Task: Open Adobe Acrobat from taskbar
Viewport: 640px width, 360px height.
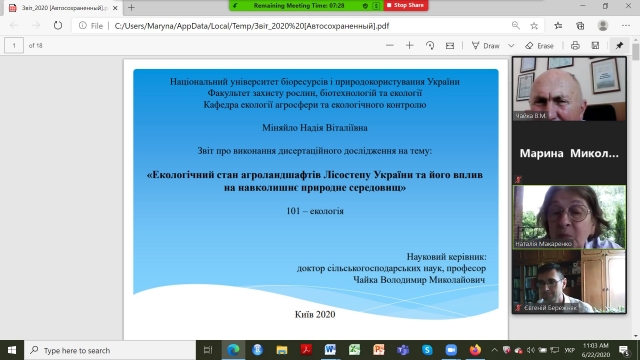Action: pyautogui.click(x=306, y=350)
